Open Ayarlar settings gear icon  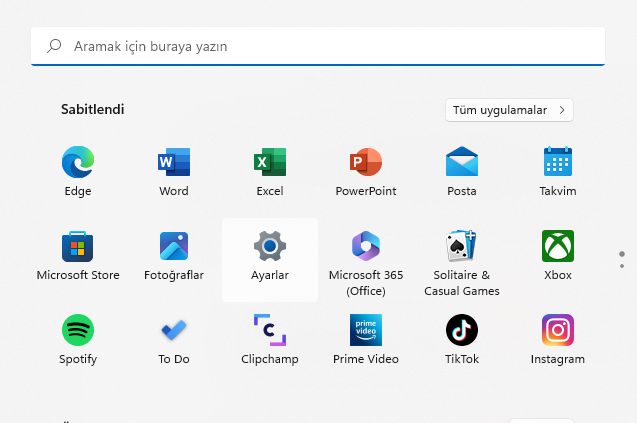coord(270,246)
